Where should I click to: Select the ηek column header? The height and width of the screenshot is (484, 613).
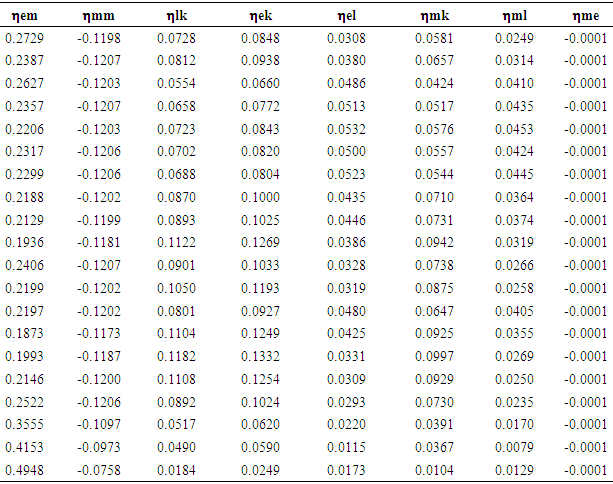click(x=260, y=16)
